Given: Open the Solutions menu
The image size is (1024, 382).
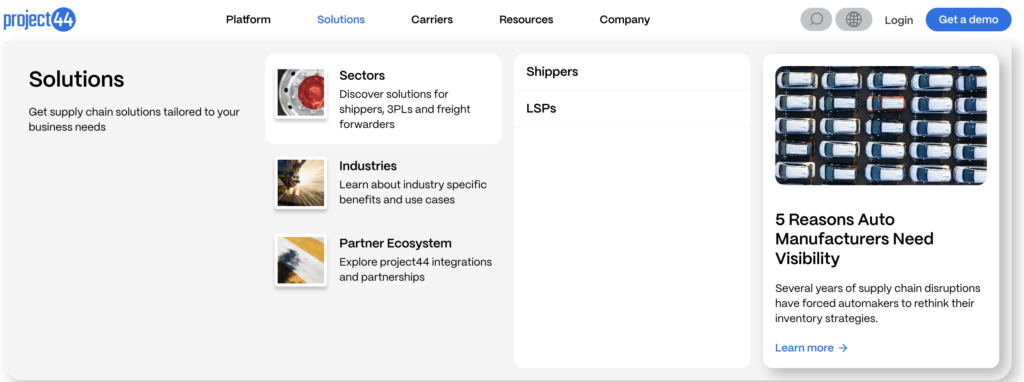Looking at the screenshot, I should point(341,20).
